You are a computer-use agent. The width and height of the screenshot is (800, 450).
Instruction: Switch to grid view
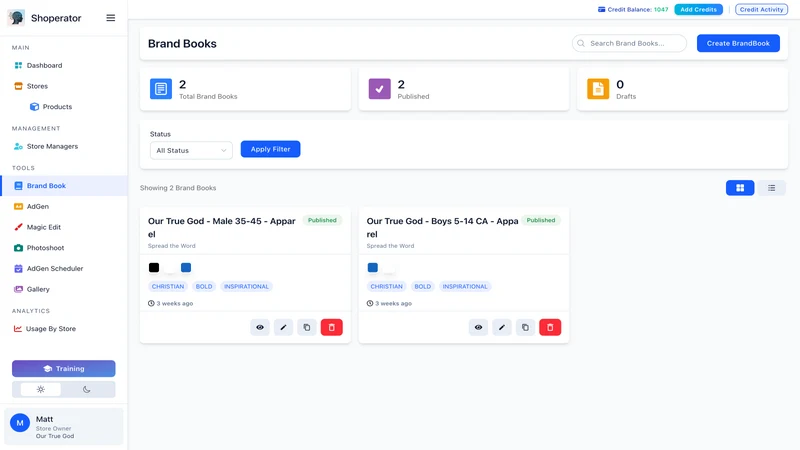(x=740, y=188)
